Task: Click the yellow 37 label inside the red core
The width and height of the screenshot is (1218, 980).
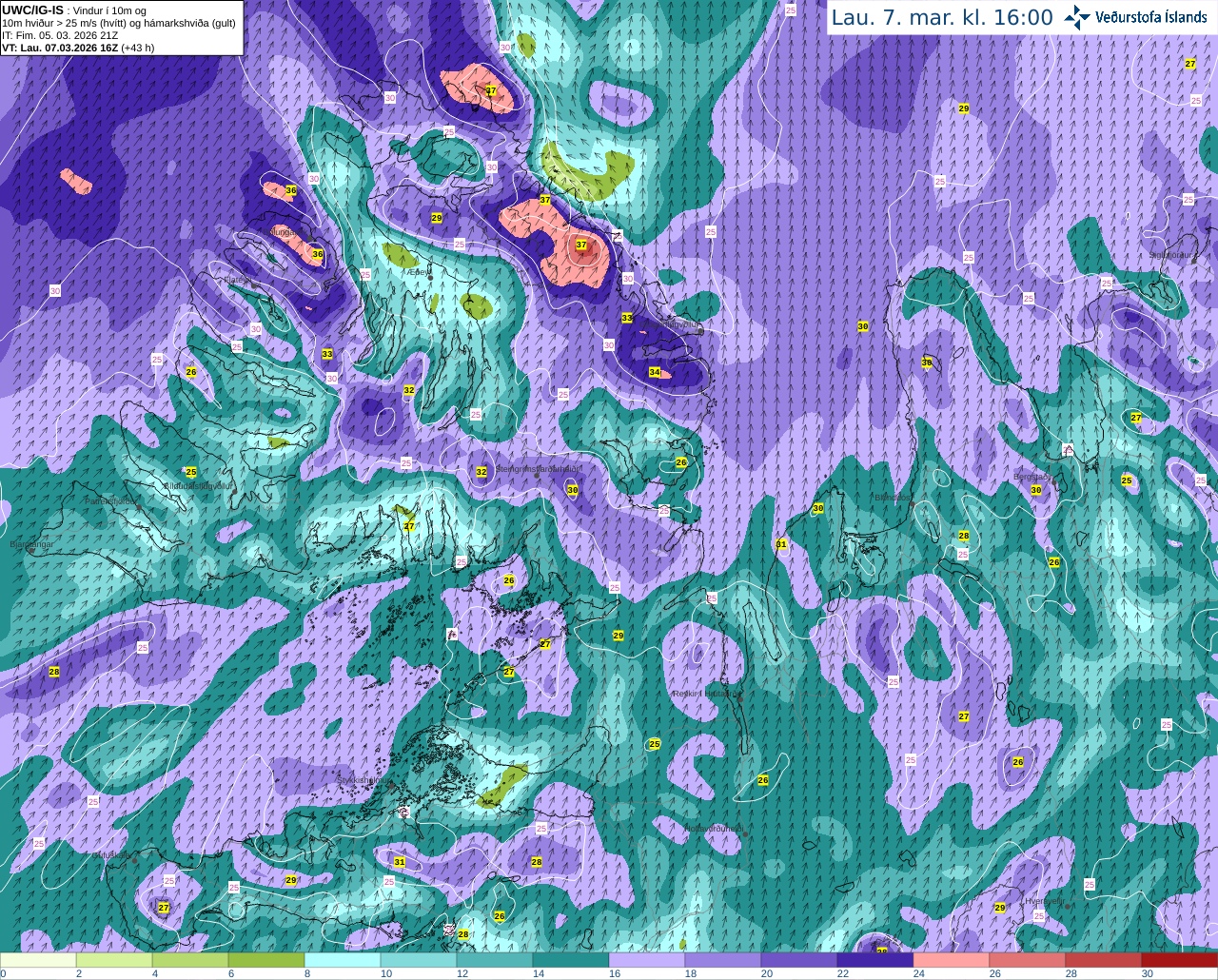Action: coord(581,245)
